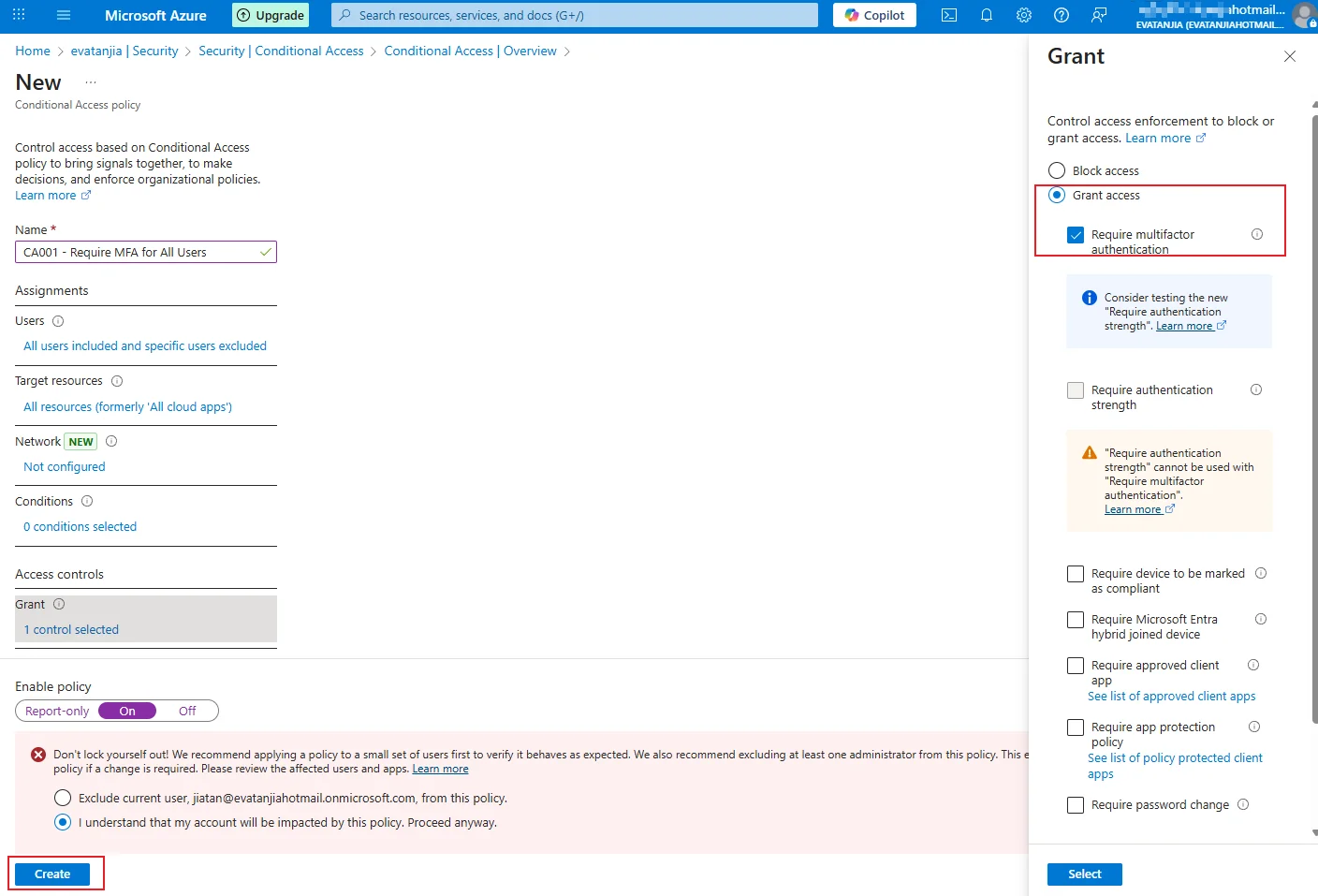This screenshot has height=896, width=1318.
Task: Open Learn more in the orange warning box
Action: [x=1139, y=509]
